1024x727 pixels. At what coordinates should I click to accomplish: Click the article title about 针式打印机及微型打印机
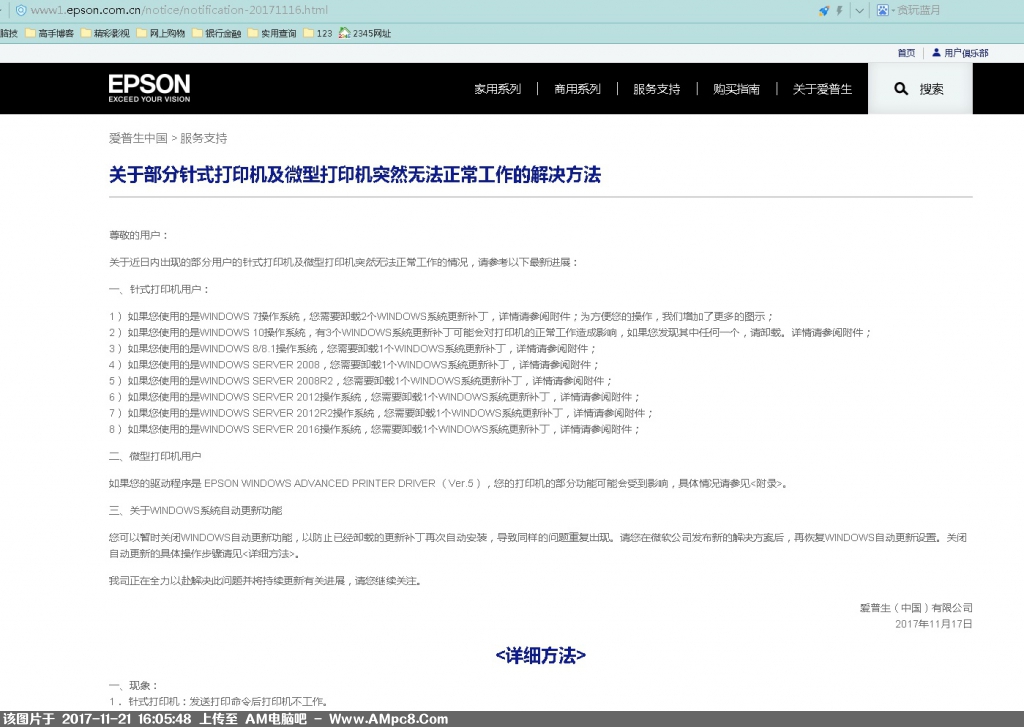[355, 174]
